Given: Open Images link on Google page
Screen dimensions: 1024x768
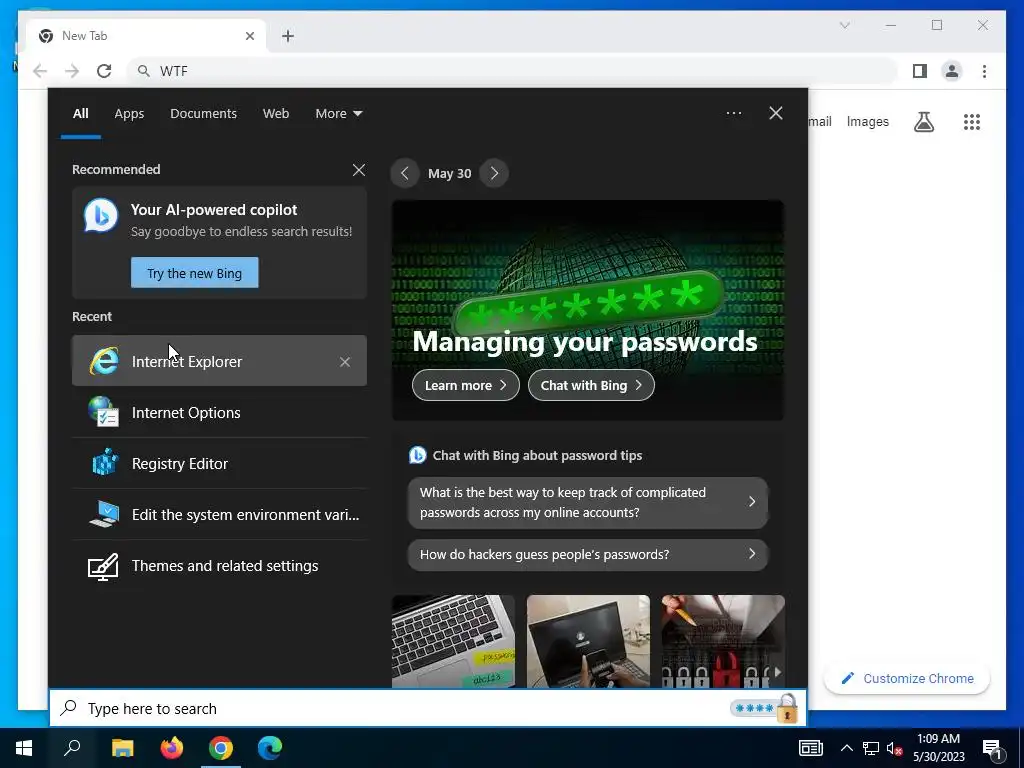Looking at the screenshot, I should (867, 121).
